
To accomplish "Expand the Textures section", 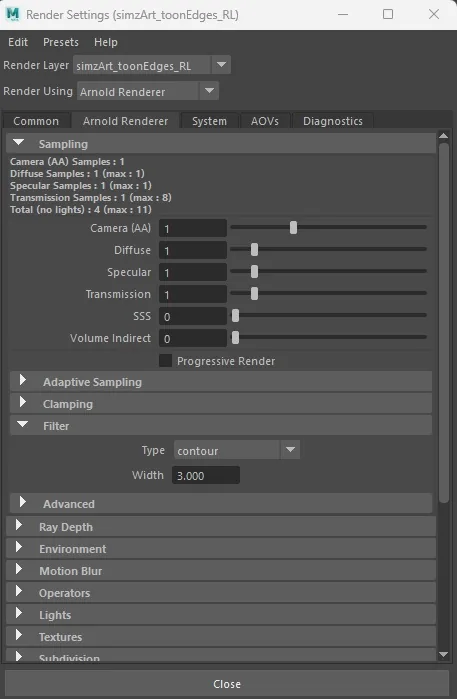I will [221, 637].
